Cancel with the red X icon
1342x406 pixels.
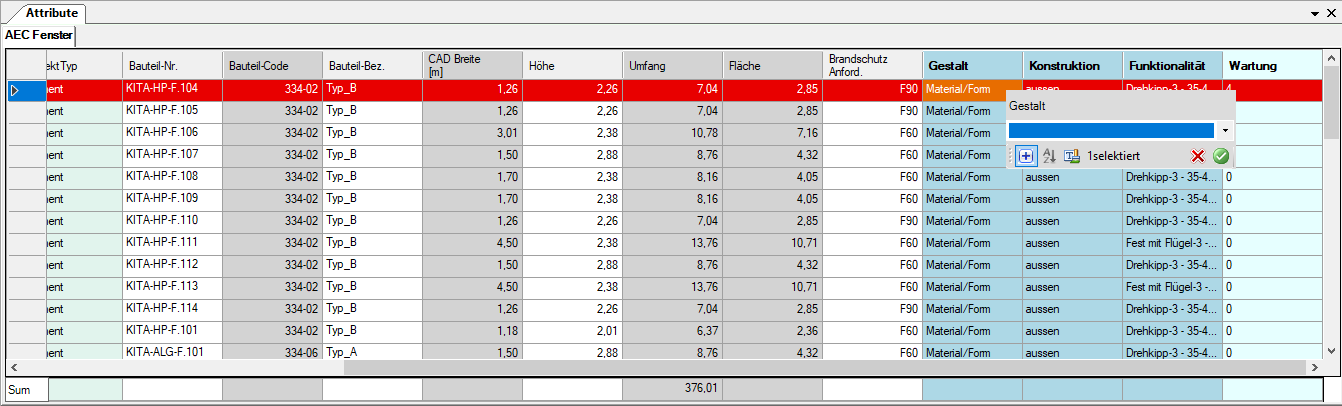click(x=1198, y=156)
